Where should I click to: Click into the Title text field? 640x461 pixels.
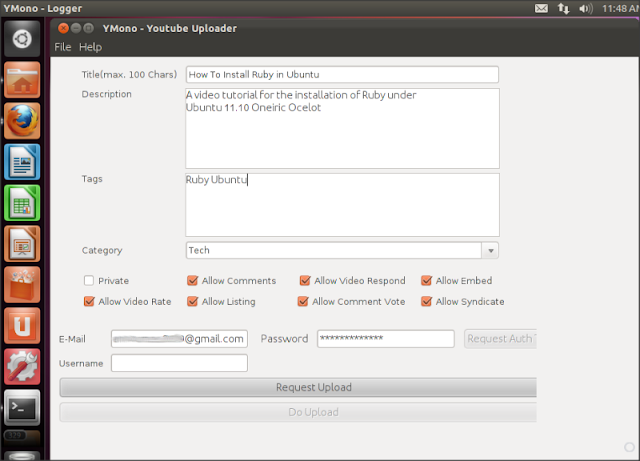pyautogui.click(x=342, y=74)
